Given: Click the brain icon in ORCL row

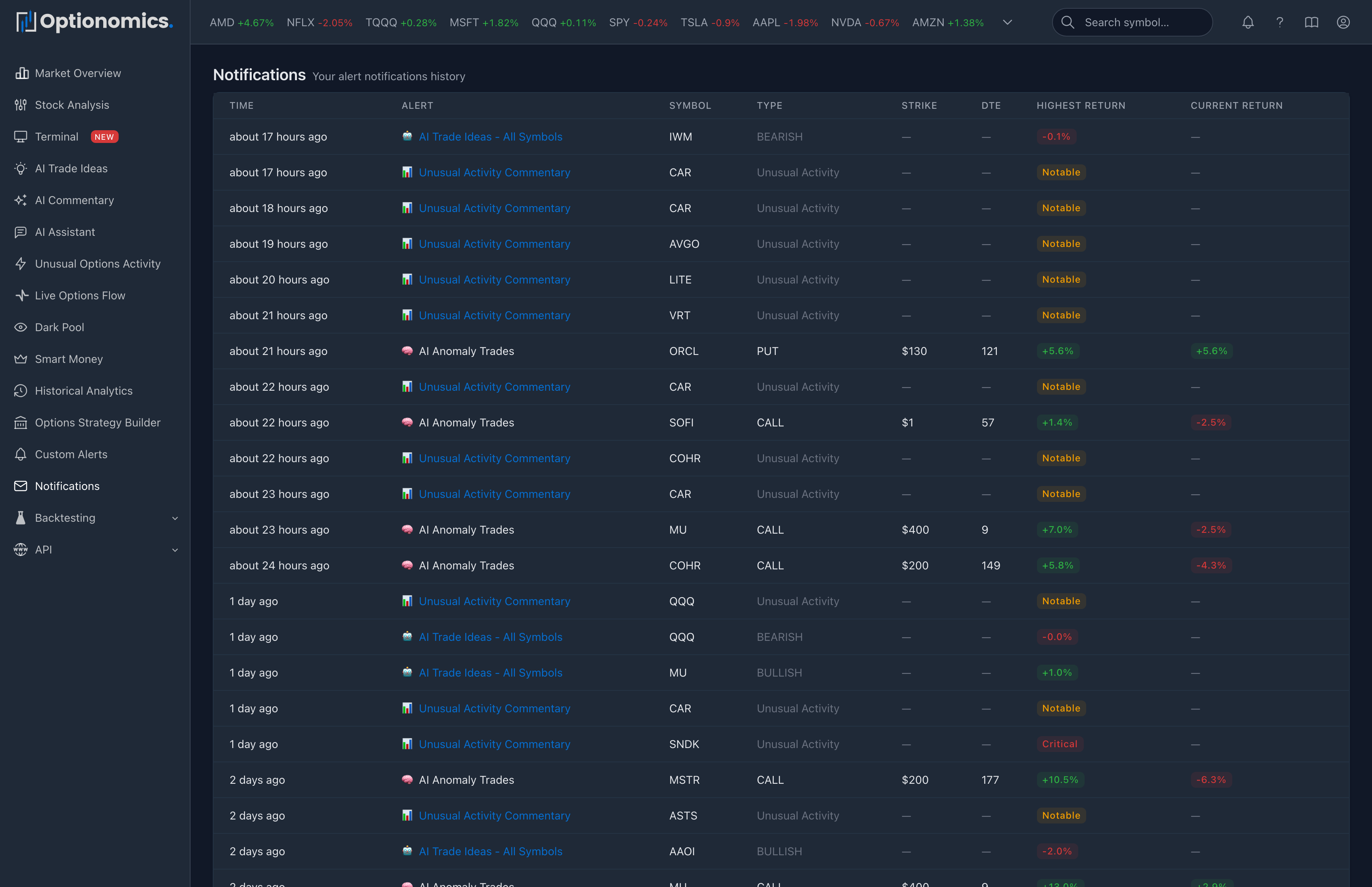Looking at the screenshot, I should tap(407, 351).
